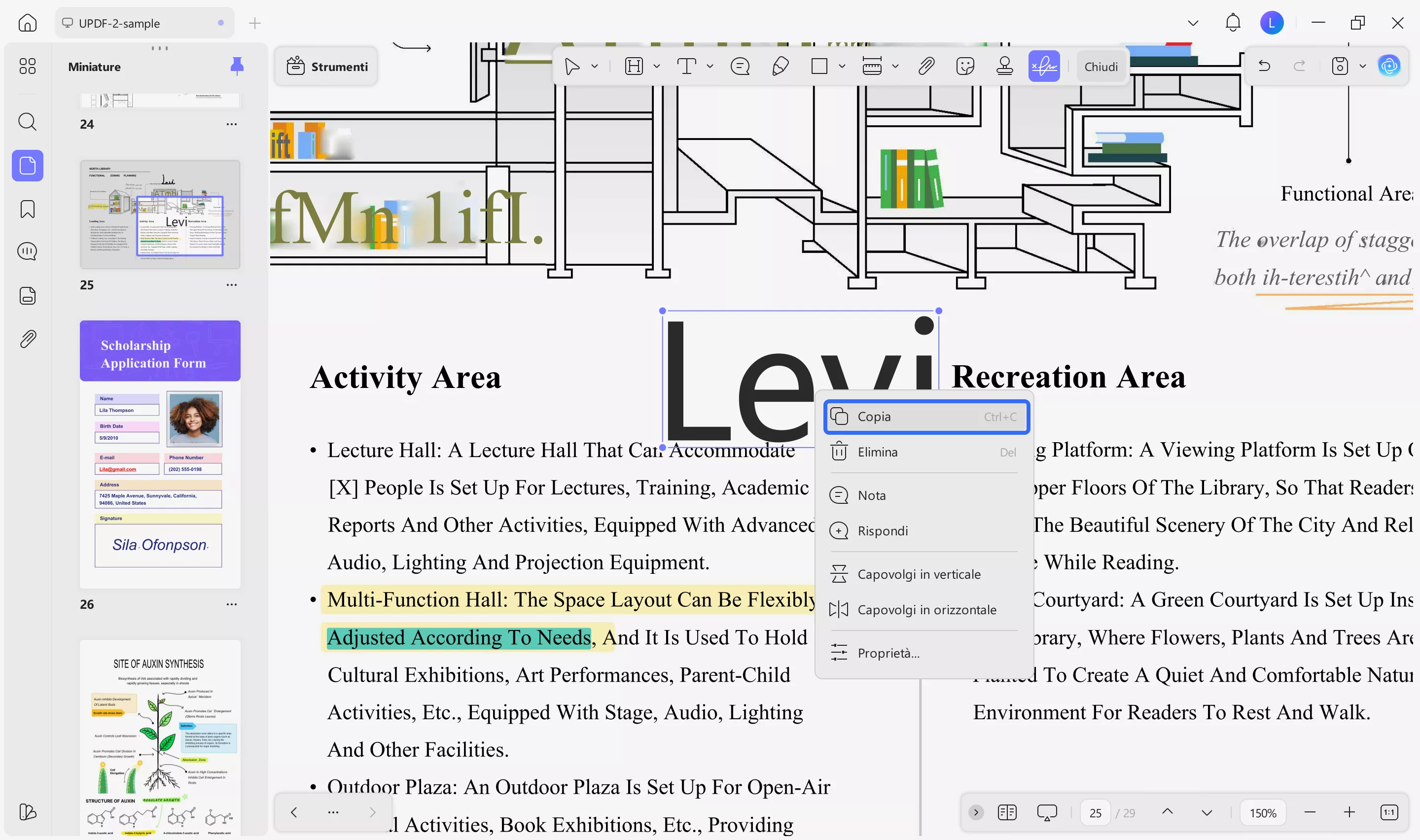Click the stamp tool icon
The image size is (1420, 840).
pyautogui.click(x=1004, y=67)
